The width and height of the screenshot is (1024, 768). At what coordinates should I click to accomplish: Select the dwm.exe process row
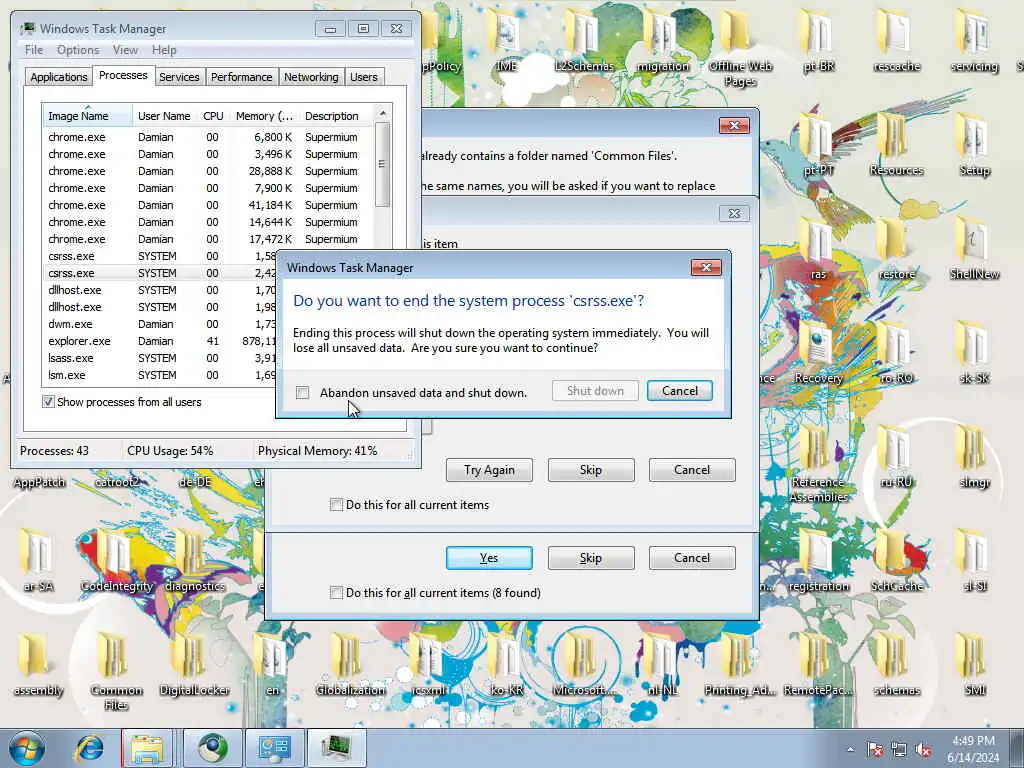coord(160,324)
